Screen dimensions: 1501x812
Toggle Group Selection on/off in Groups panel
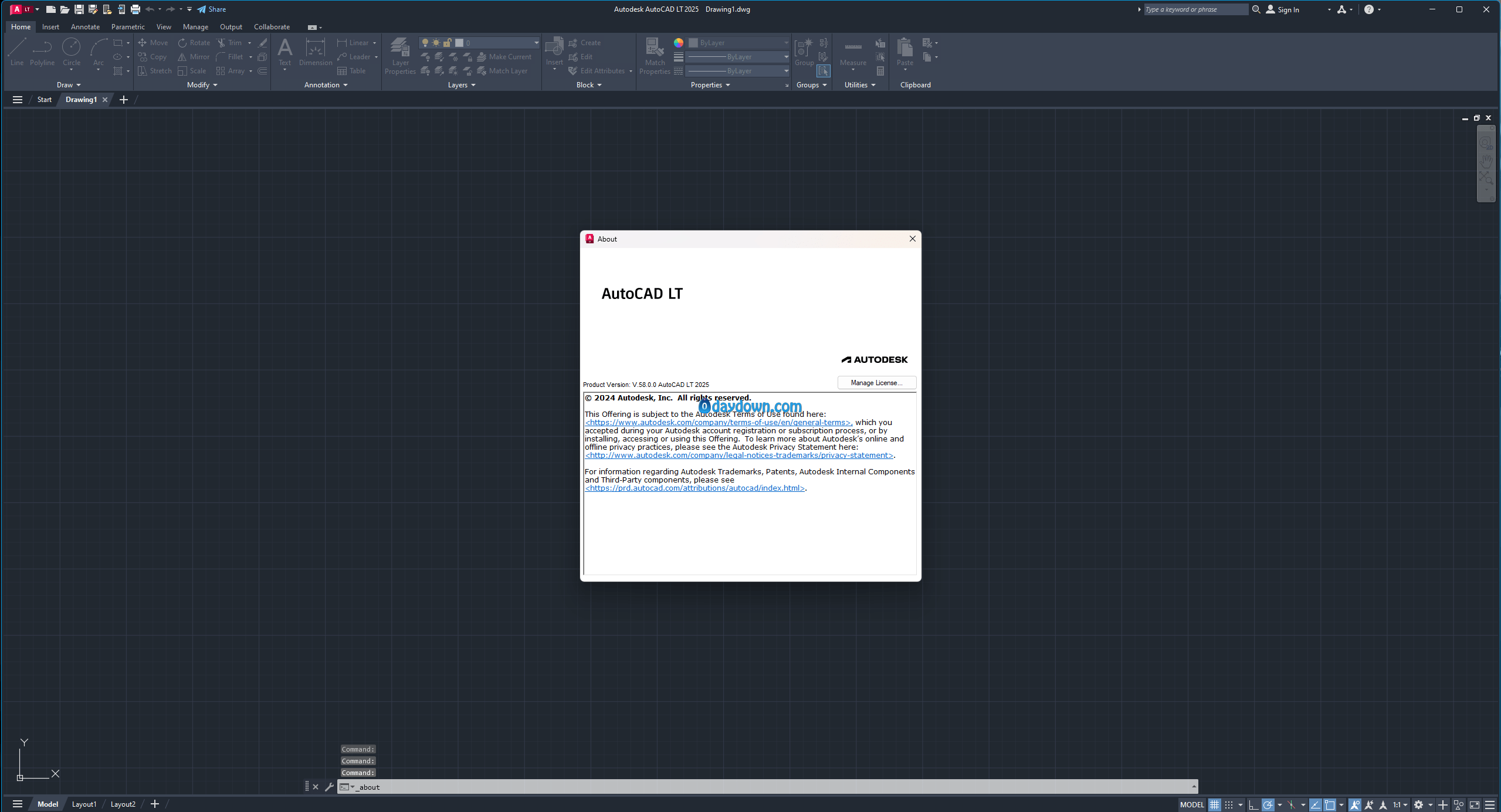[x=824, y=71]
